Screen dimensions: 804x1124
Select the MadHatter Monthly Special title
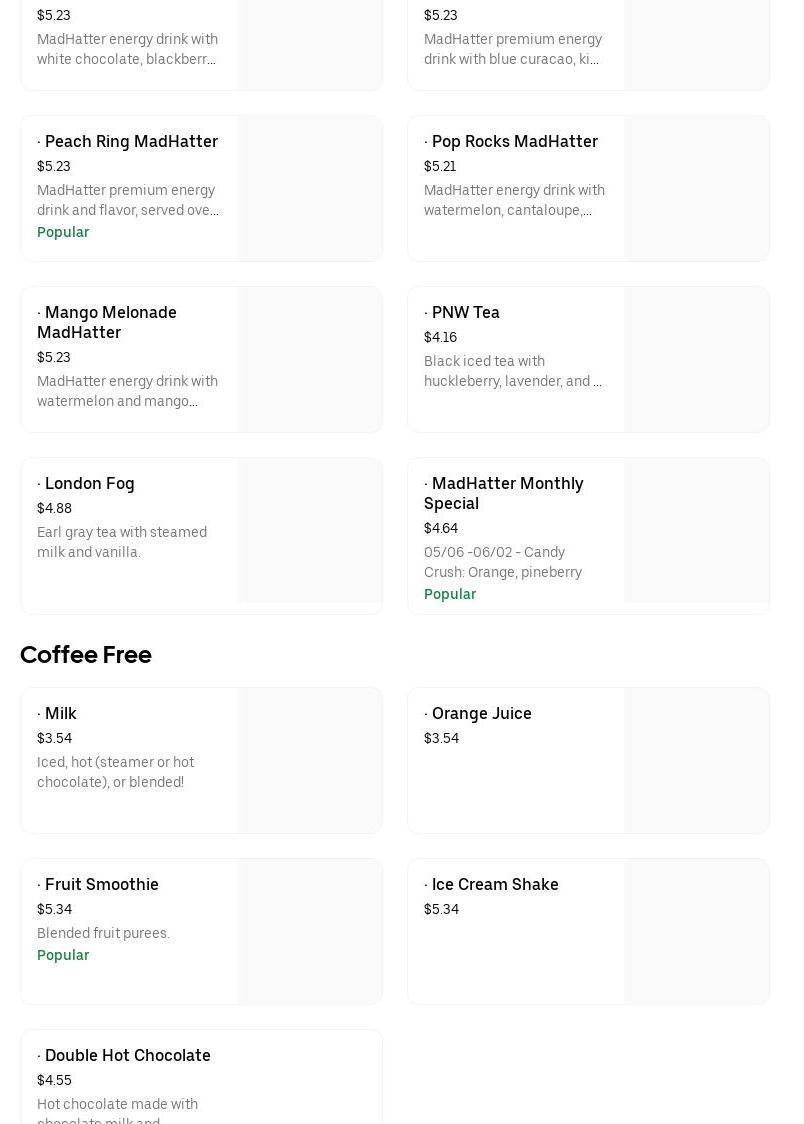(x=503, y=493)
